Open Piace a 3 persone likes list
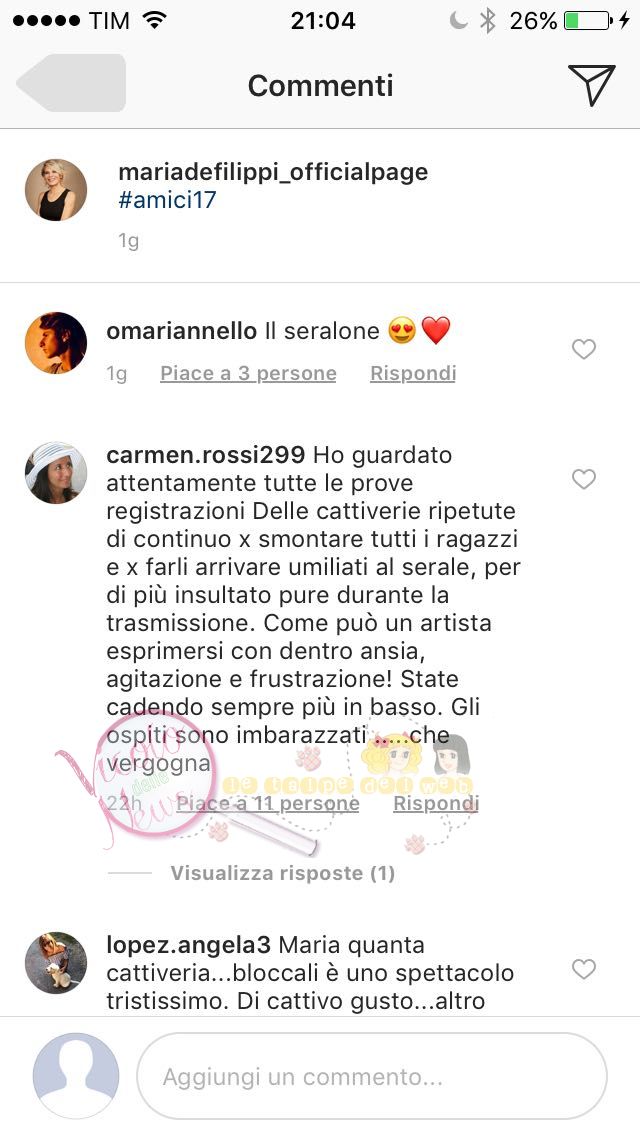 coord(248,373)
